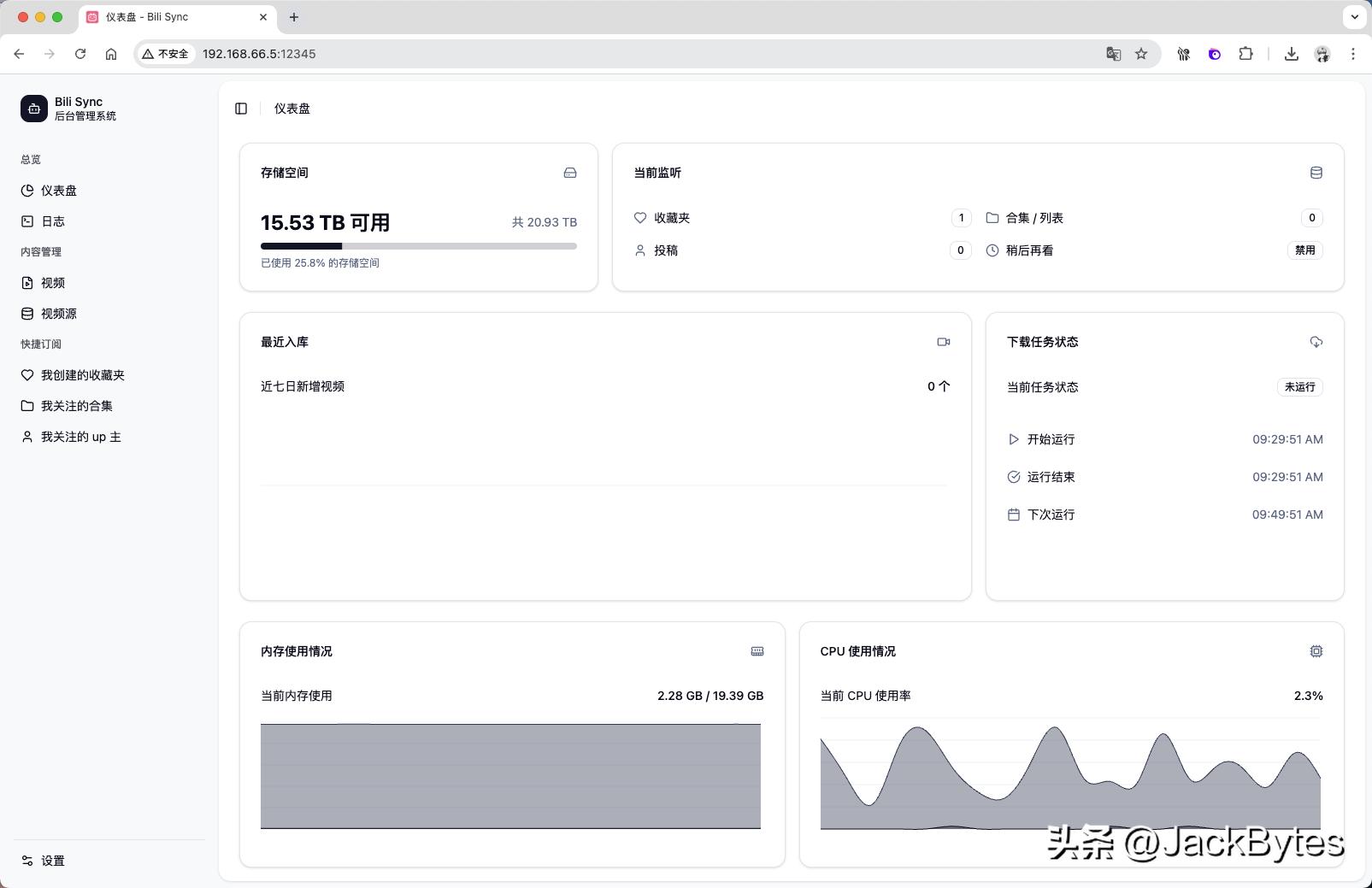Click the 收藏夹 count badge showing 1
Screen dimensions: 1372x888
961,218
